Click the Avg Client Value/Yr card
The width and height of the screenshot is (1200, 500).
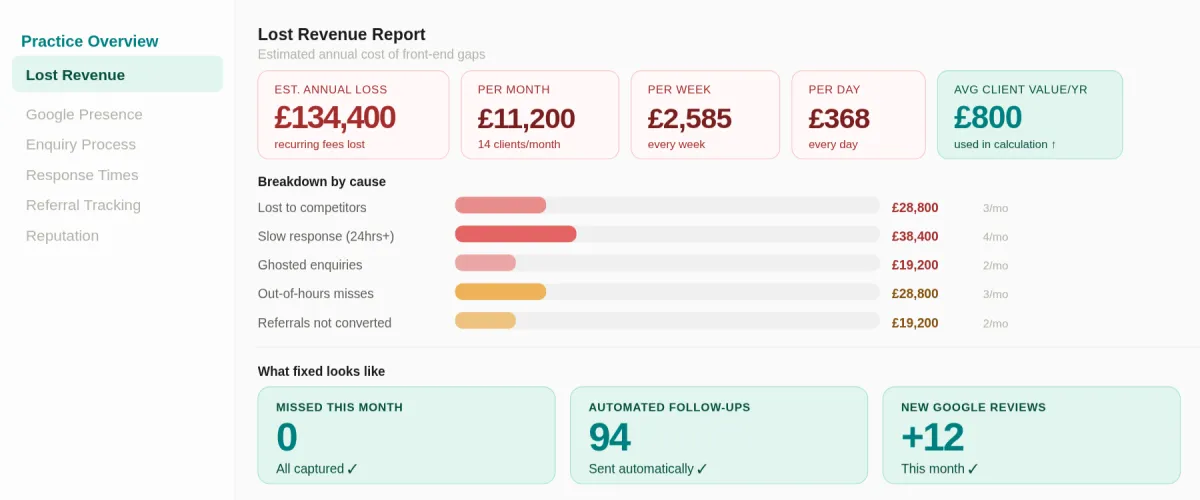[1029, 115]
